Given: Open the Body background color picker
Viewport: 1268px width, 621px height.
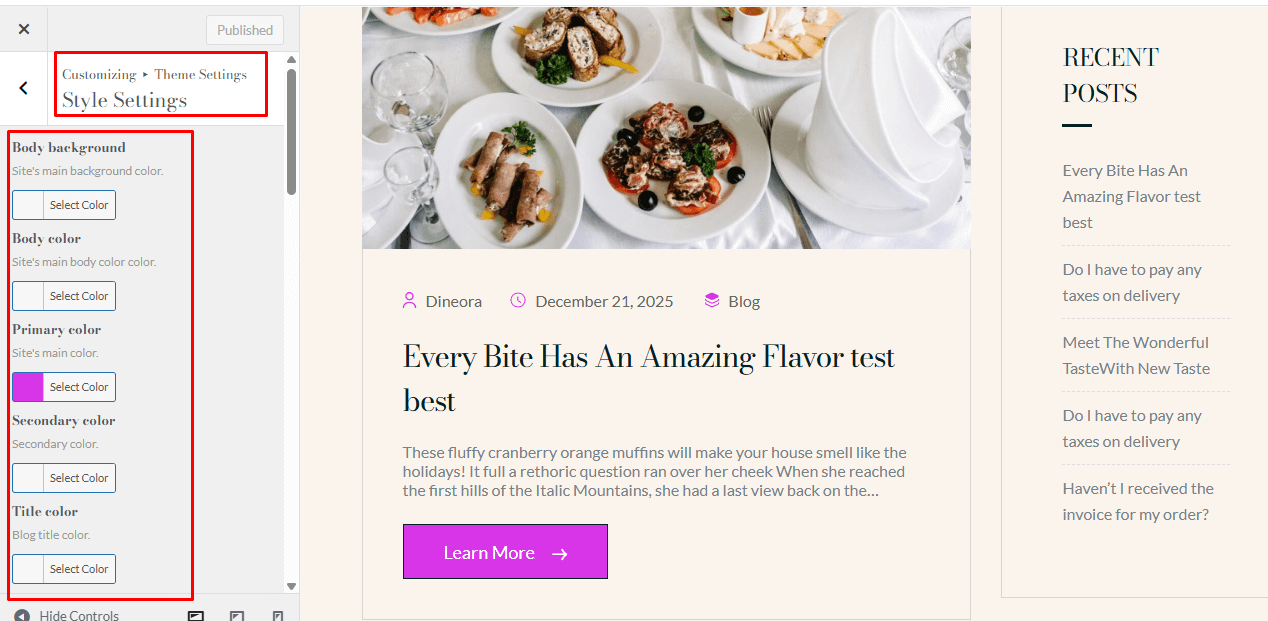Looking at the screenshot, I should [x=64, y=205].
